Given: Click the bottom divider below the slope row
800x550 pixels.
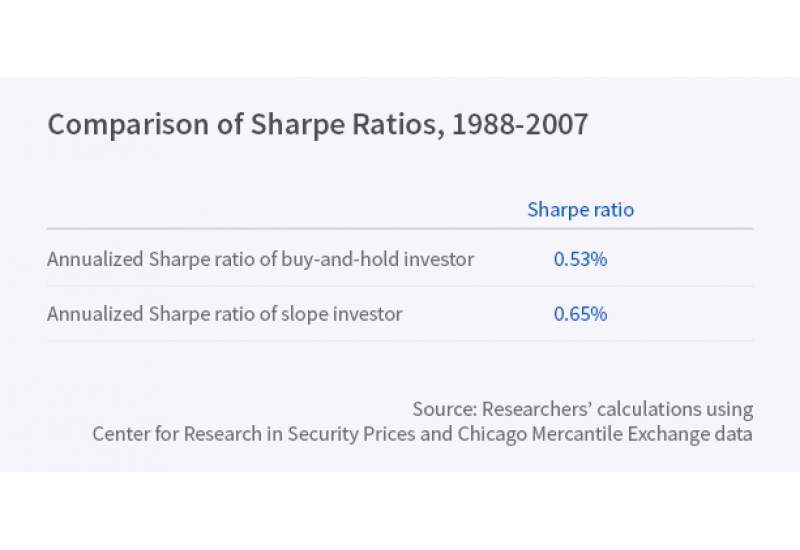Looking at the screenshot, I should pos(400,341).
